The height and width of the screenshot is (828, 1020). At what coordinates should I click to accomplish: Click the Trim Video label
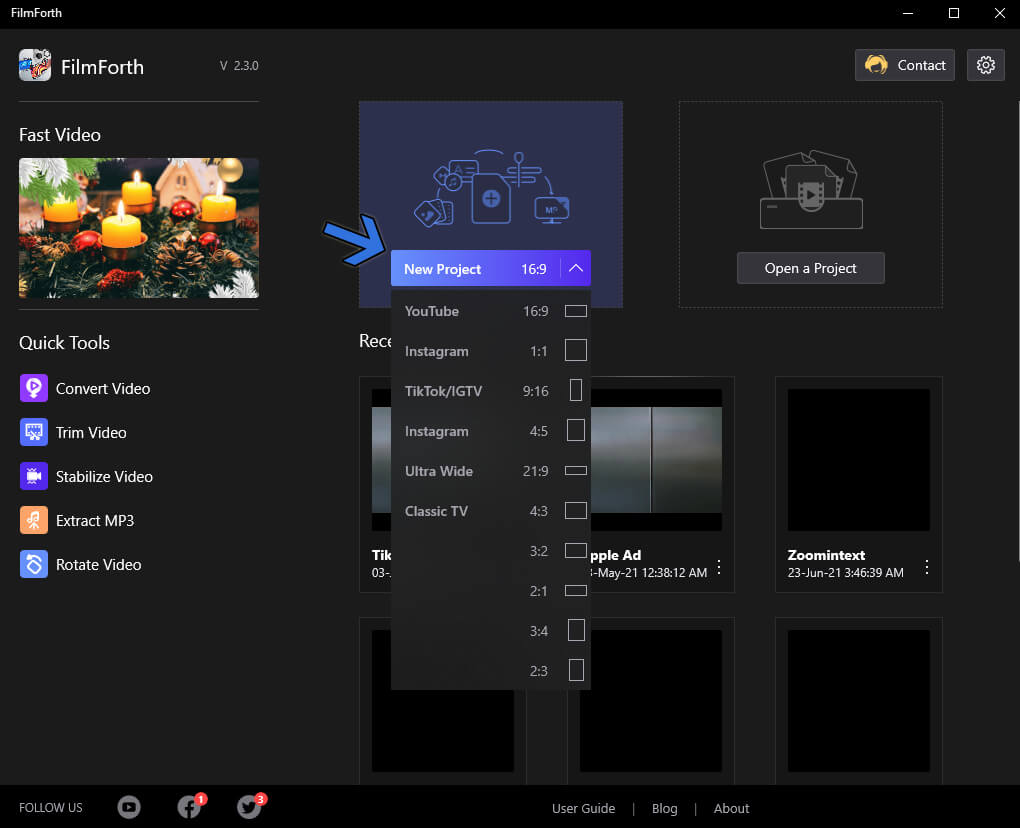coord(91,433)
